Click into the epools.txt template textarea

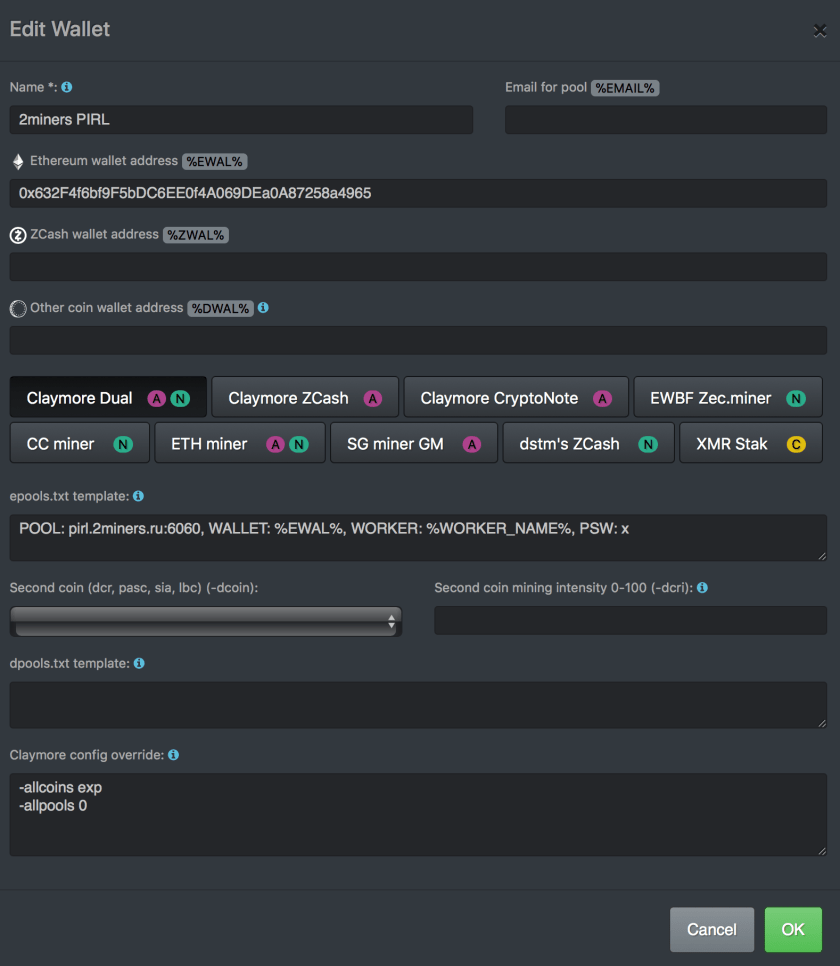(418, 538)
